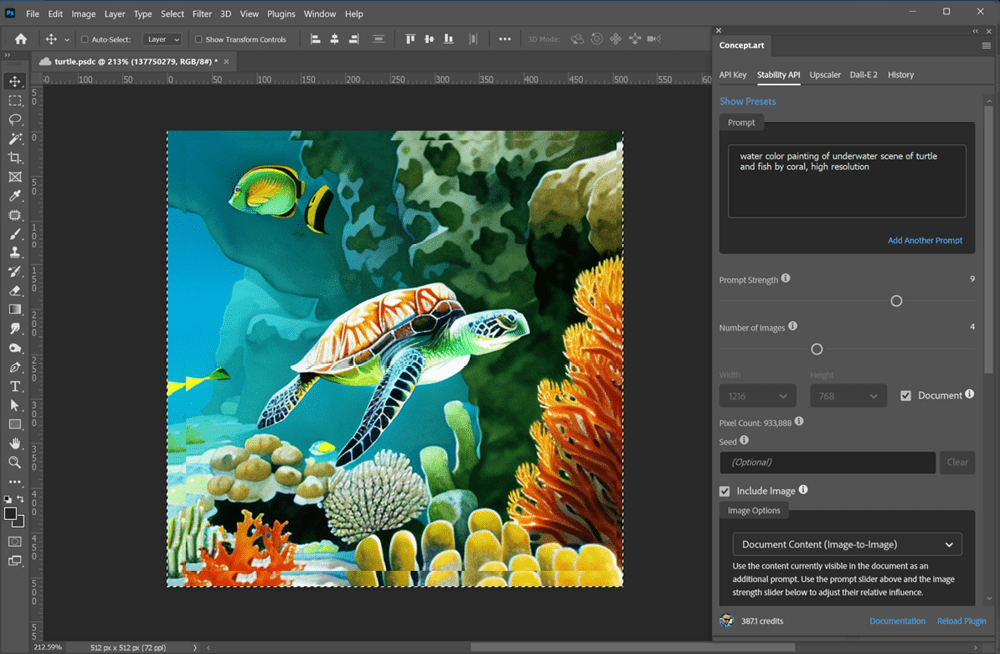This screenshot has width=1000, height=654.
Task: Toggle the Auto-Select checkbox
Action: click(x=84, y=40)
